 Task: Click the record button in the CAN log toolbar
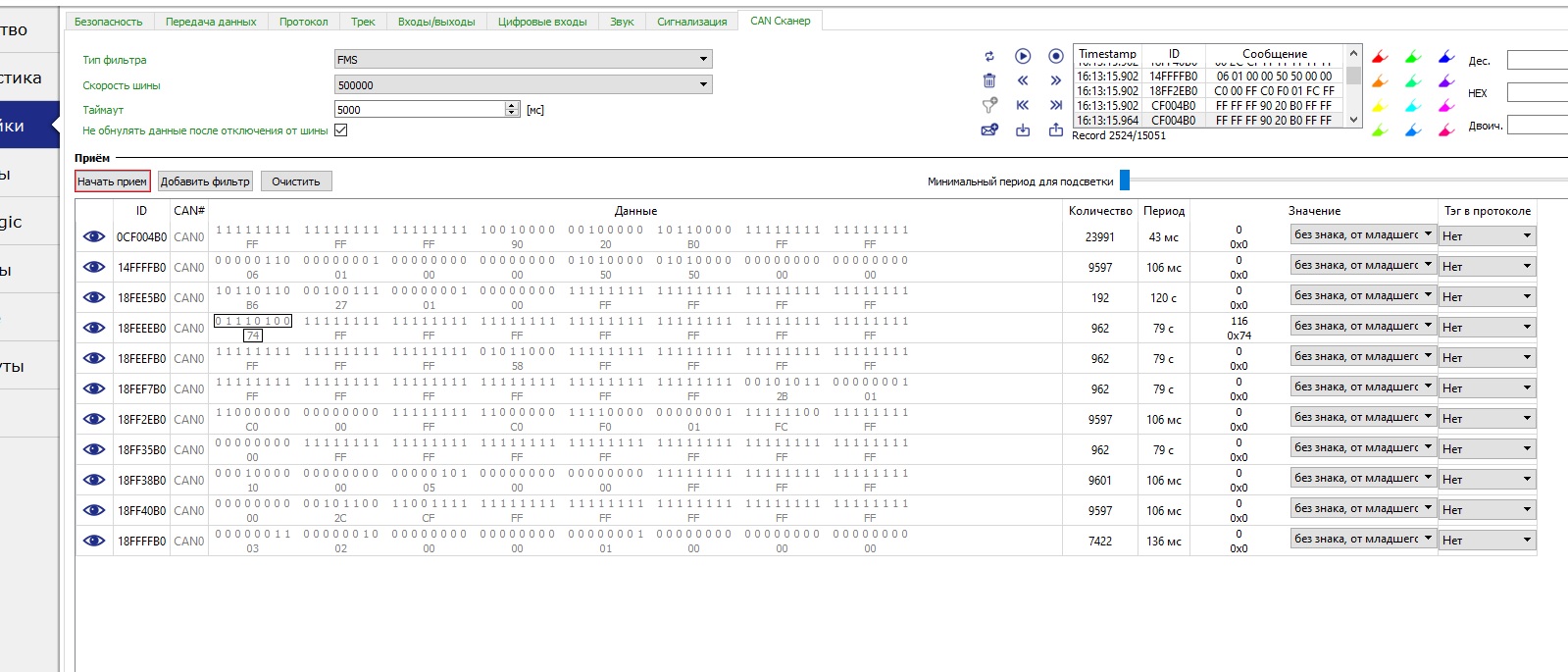point(1056,56)
